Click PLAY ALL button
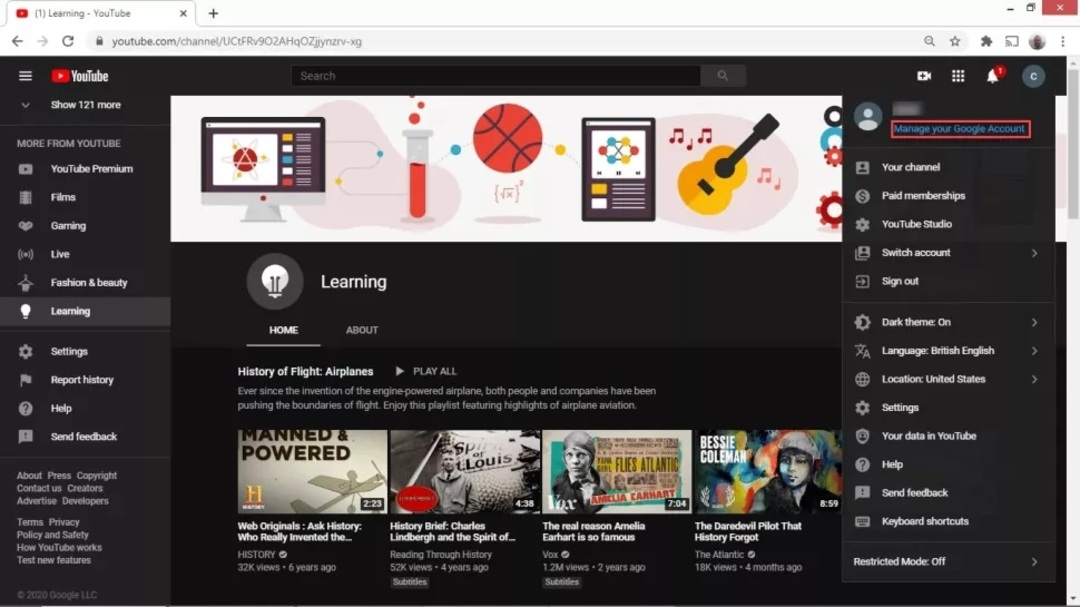1080x607 pixels. pos(426,371)
